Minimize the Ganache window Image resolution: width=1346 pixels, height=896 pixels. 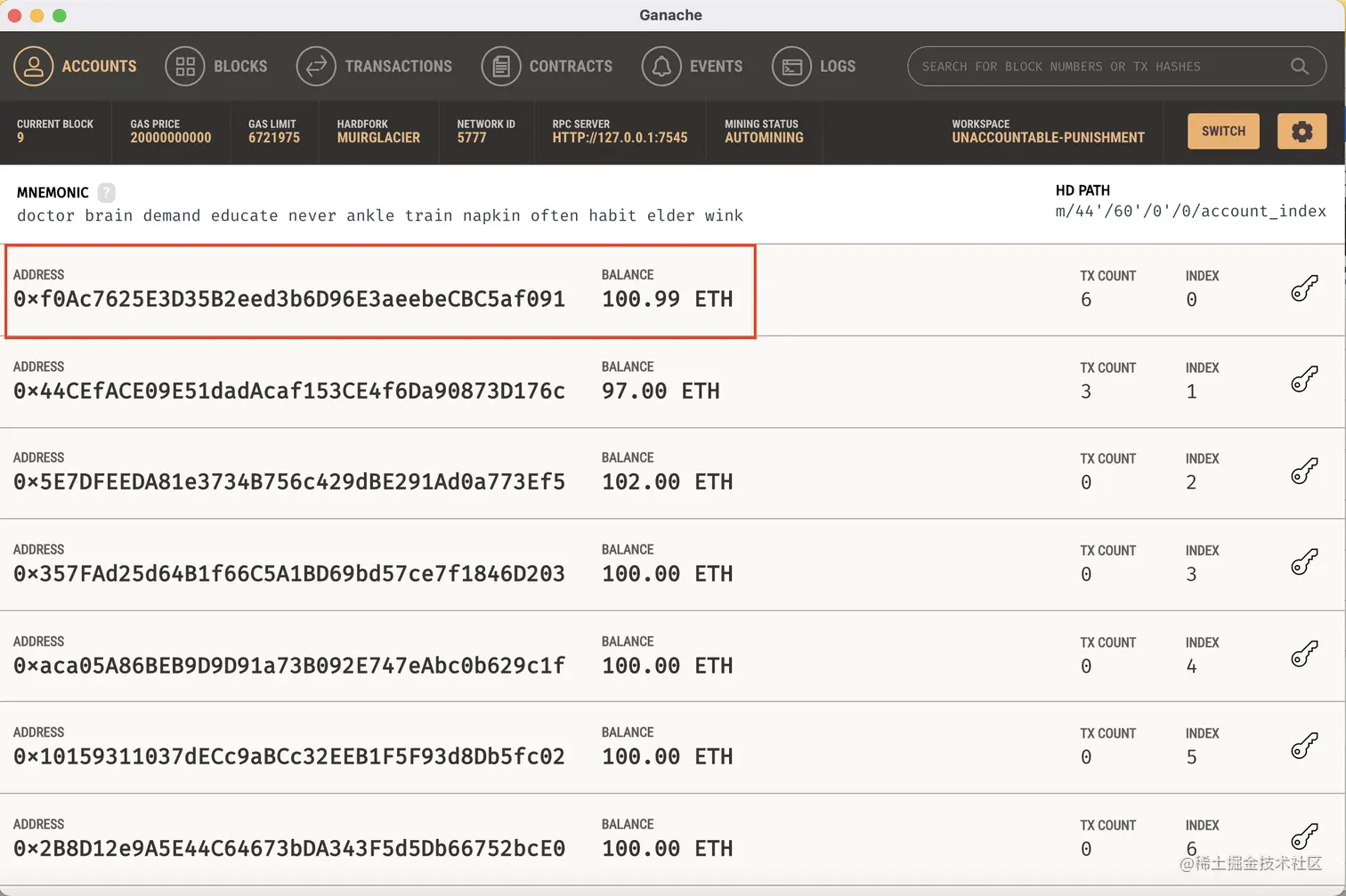[36, 15]
